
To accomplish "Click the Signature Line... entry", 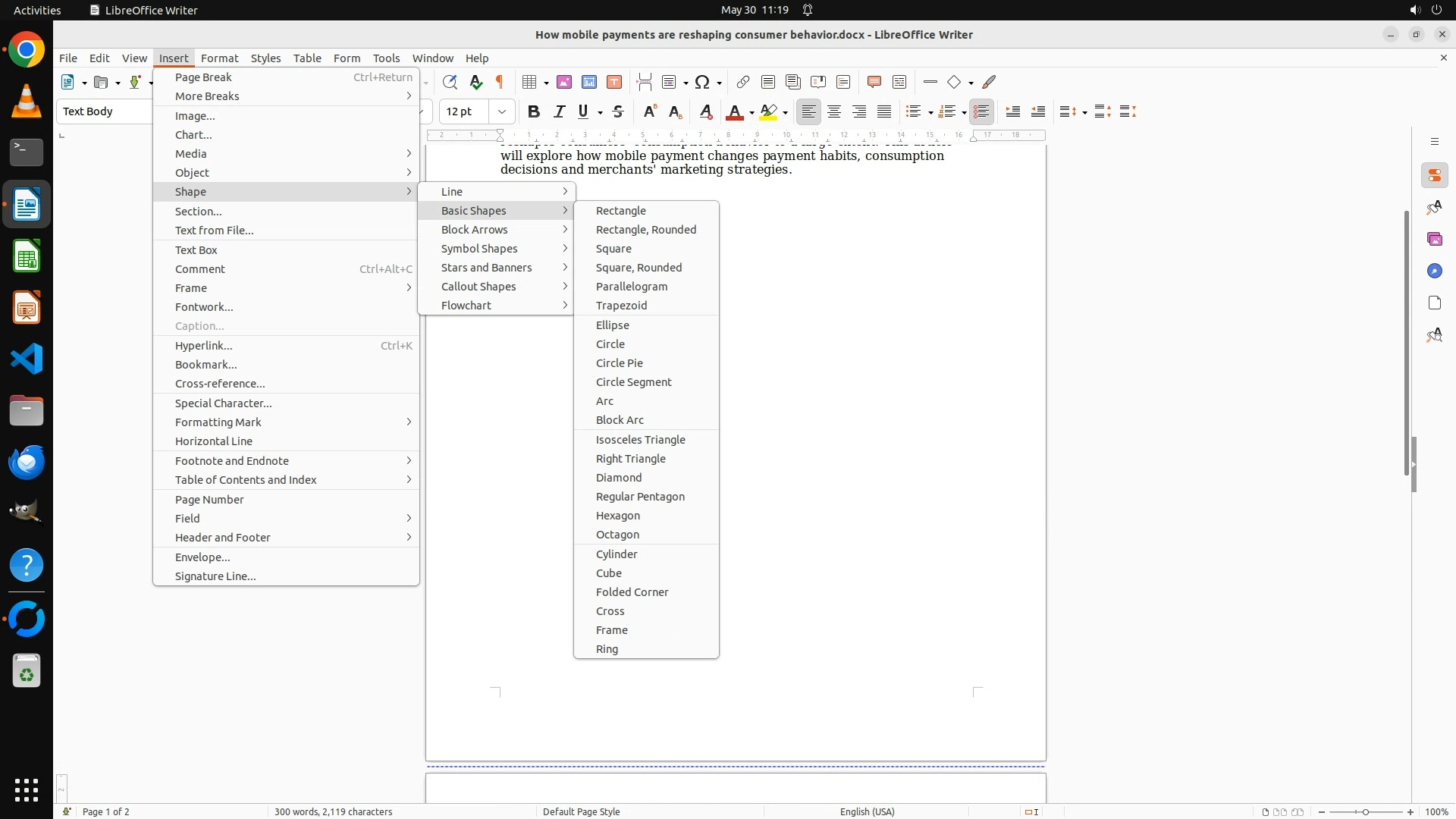I will 215,576.
